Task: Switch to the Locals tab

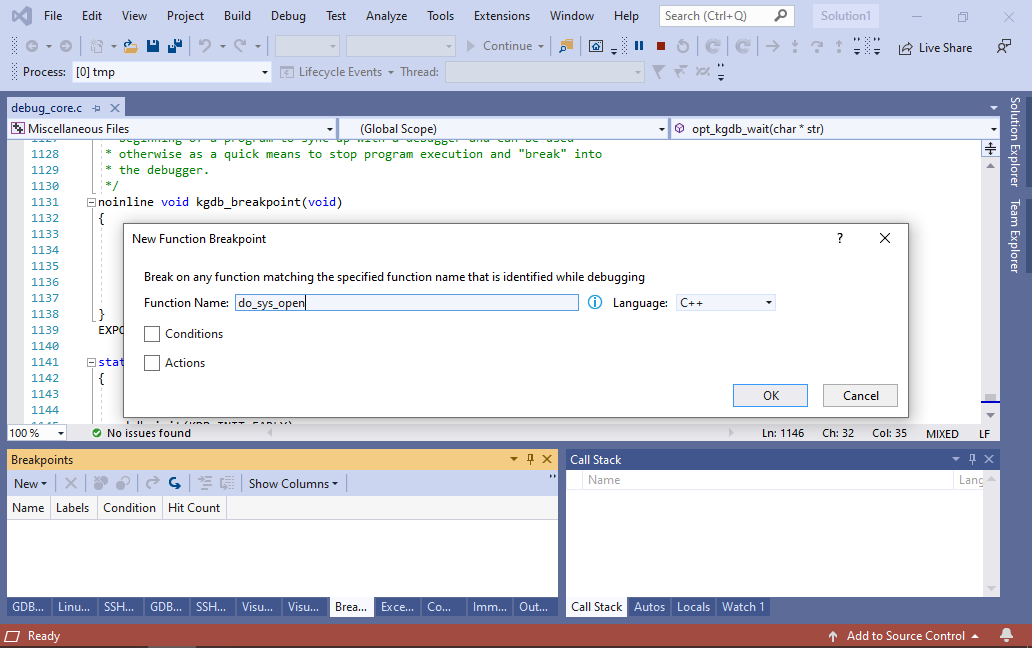Action: (x=693, y=607)
